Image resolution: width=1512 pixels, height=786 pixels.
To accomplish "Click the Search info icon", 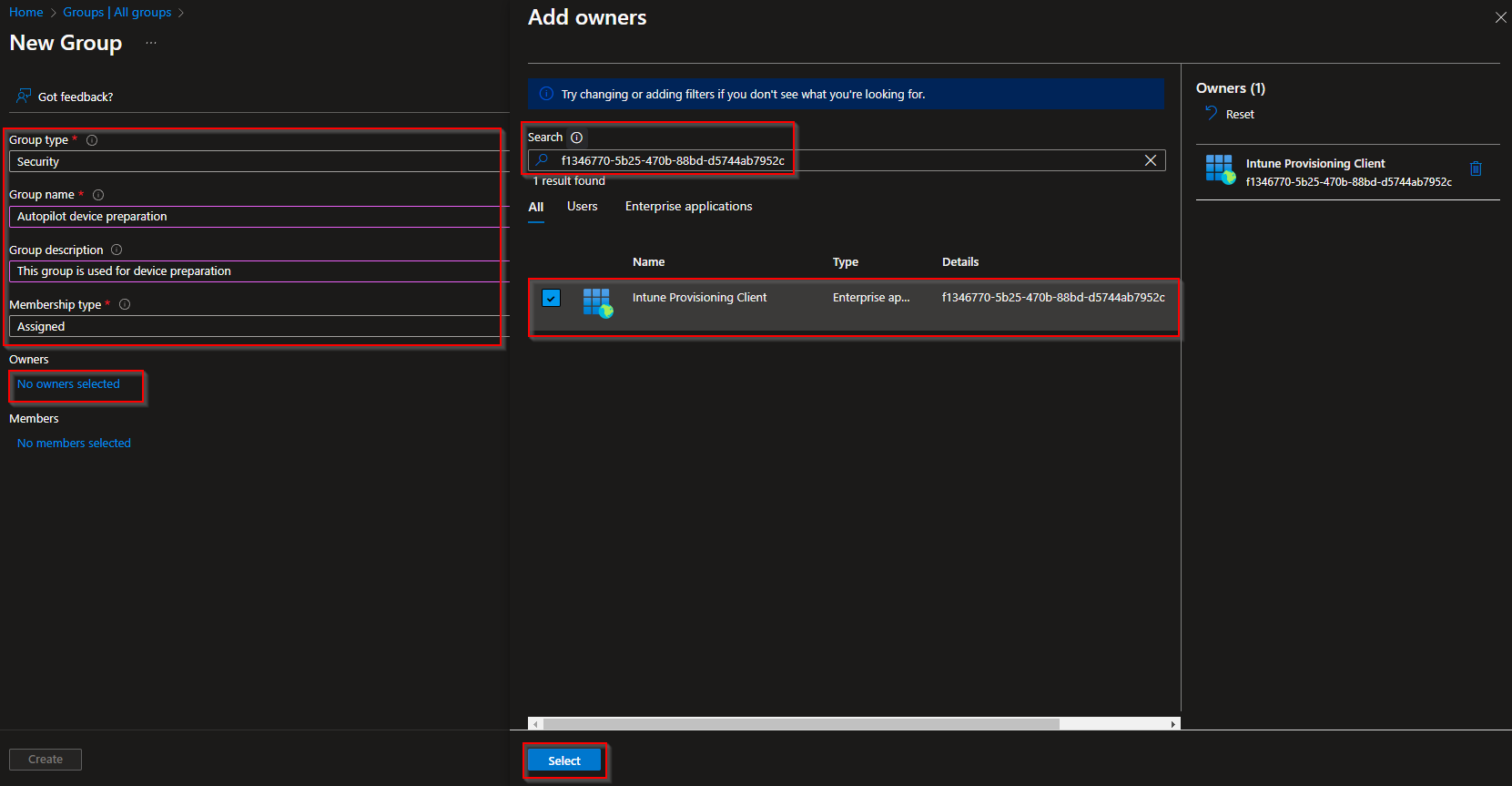I will (576, 138).
